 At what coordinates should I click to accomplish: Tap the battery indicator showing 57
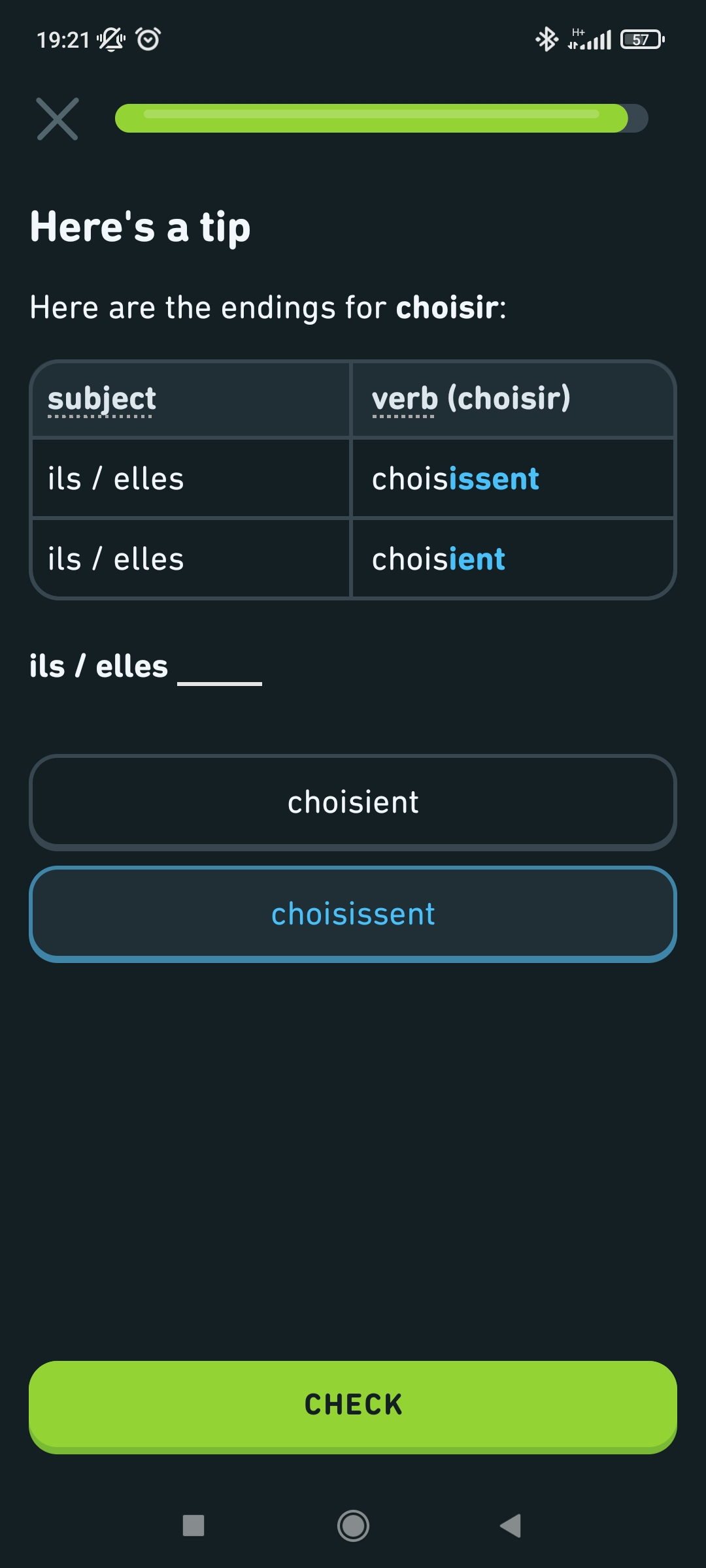coord(641,40)
